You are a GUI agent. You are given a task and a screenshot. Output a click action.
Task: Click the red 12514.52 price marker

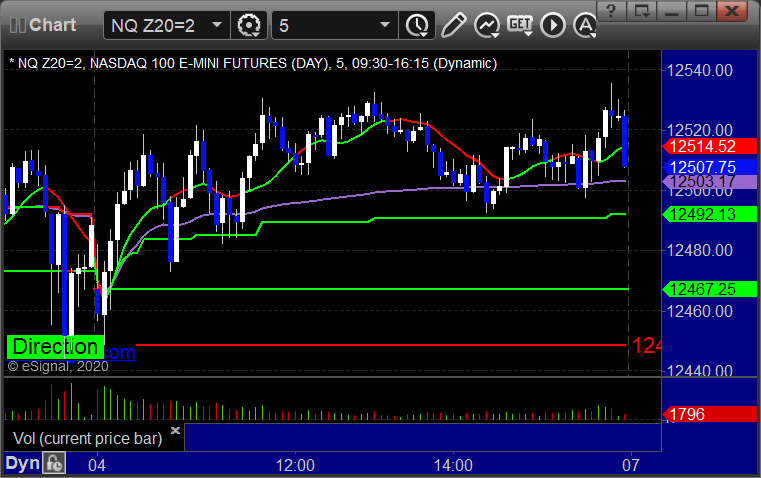(x=710, y=146)
